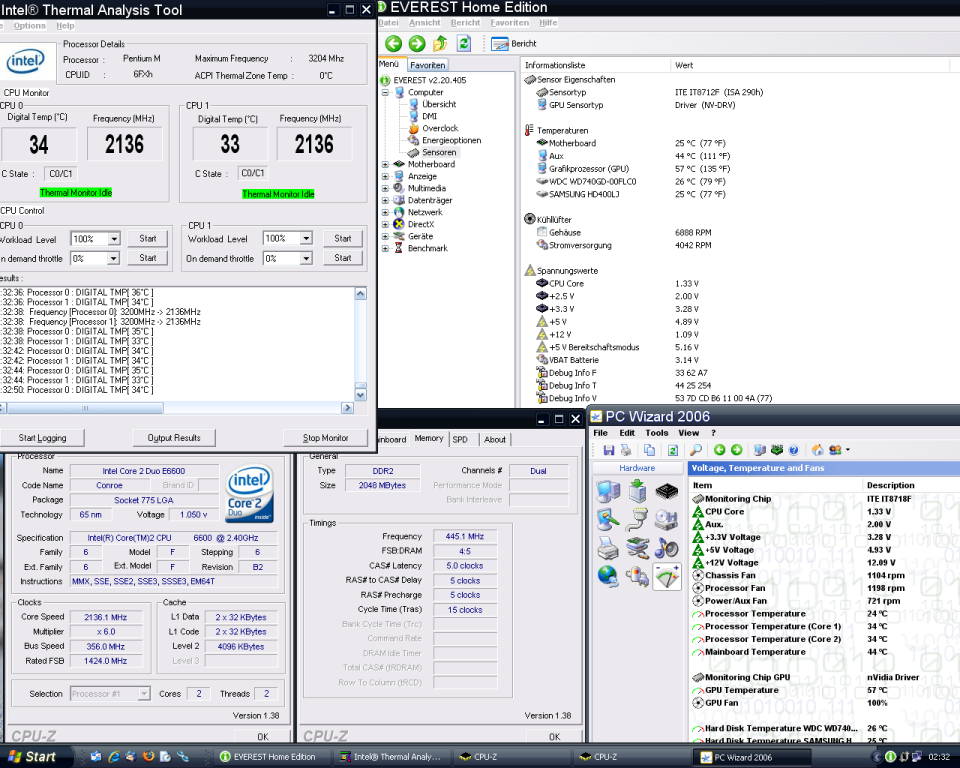The height and width of the screenshot is (768, 960).
Task: Switch to the Favoriten tab in EVEREST
Action: click(x=427, y=64)
